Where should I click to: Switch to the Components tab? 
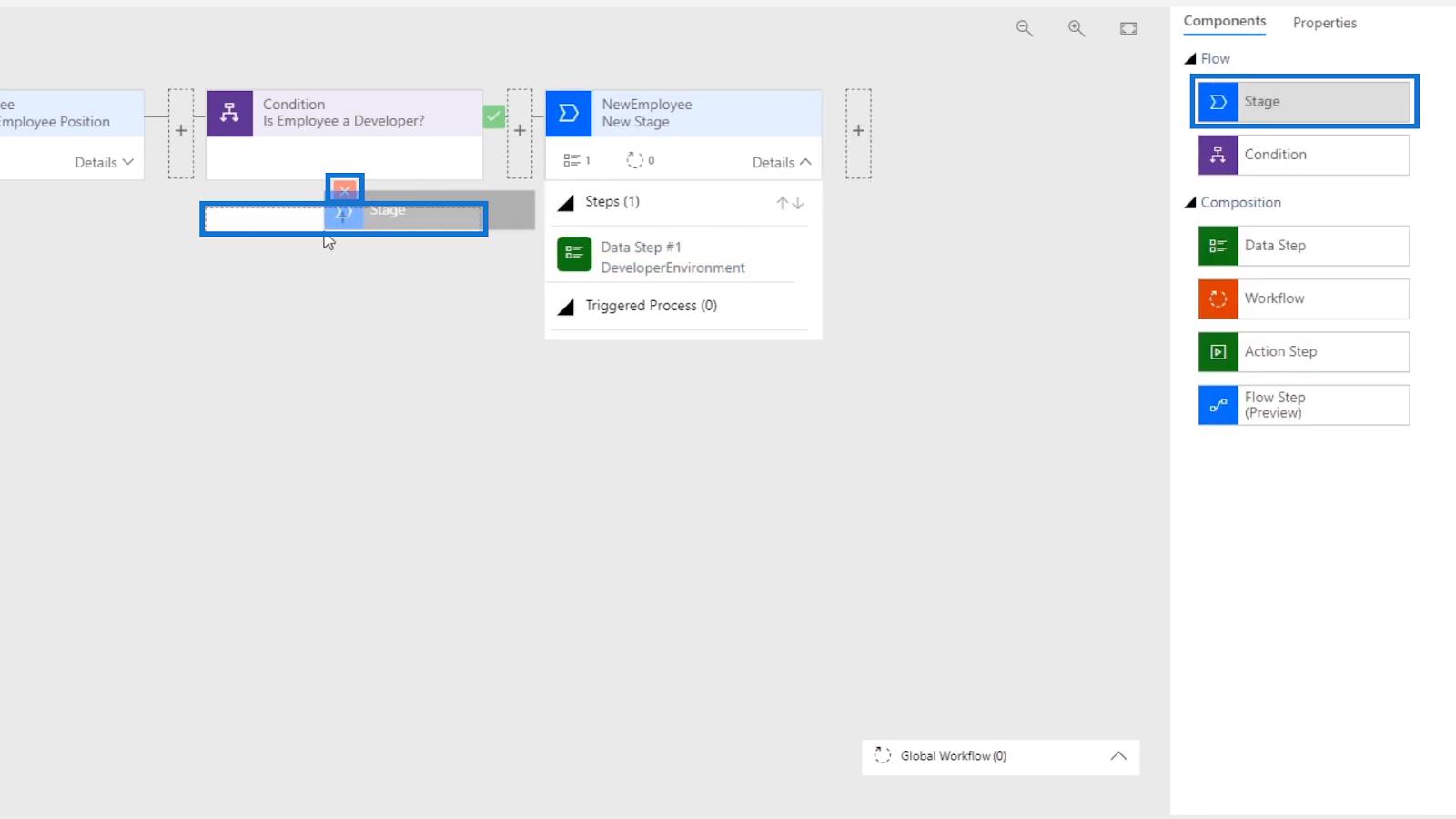coord(1224,21)
